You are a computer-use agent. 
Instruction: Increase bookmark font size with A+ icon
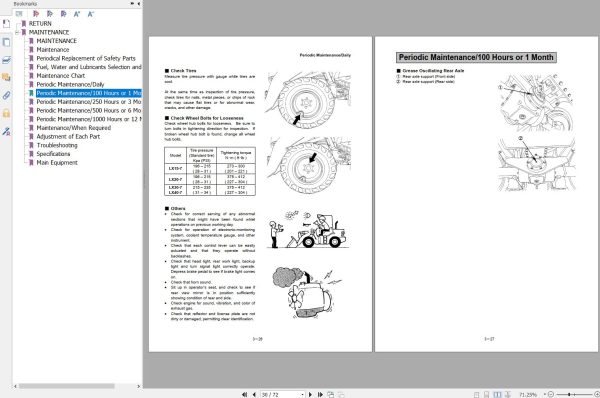tap(77, 14)
